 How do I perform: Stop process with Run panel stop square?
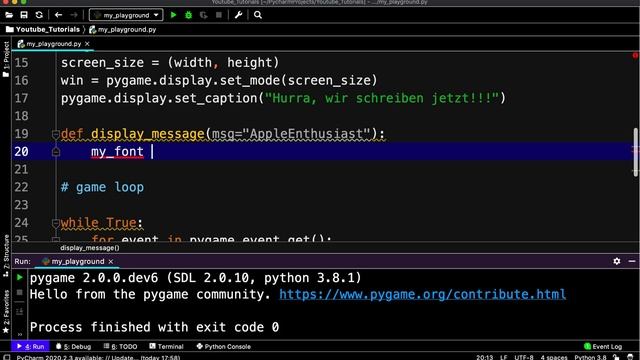[x=20, y=293]
